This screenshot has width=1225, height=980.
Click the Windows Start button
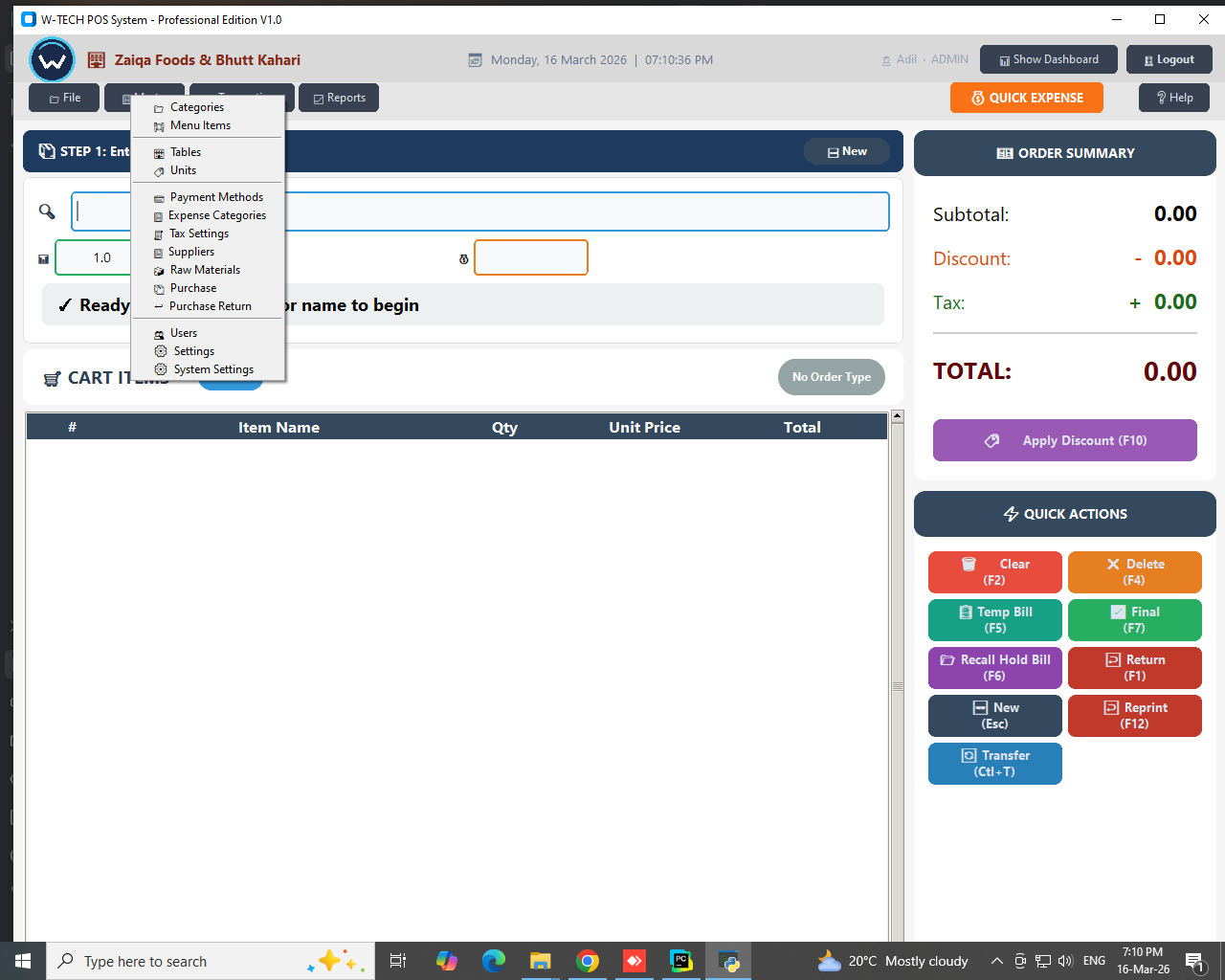[x=23, y=961]
